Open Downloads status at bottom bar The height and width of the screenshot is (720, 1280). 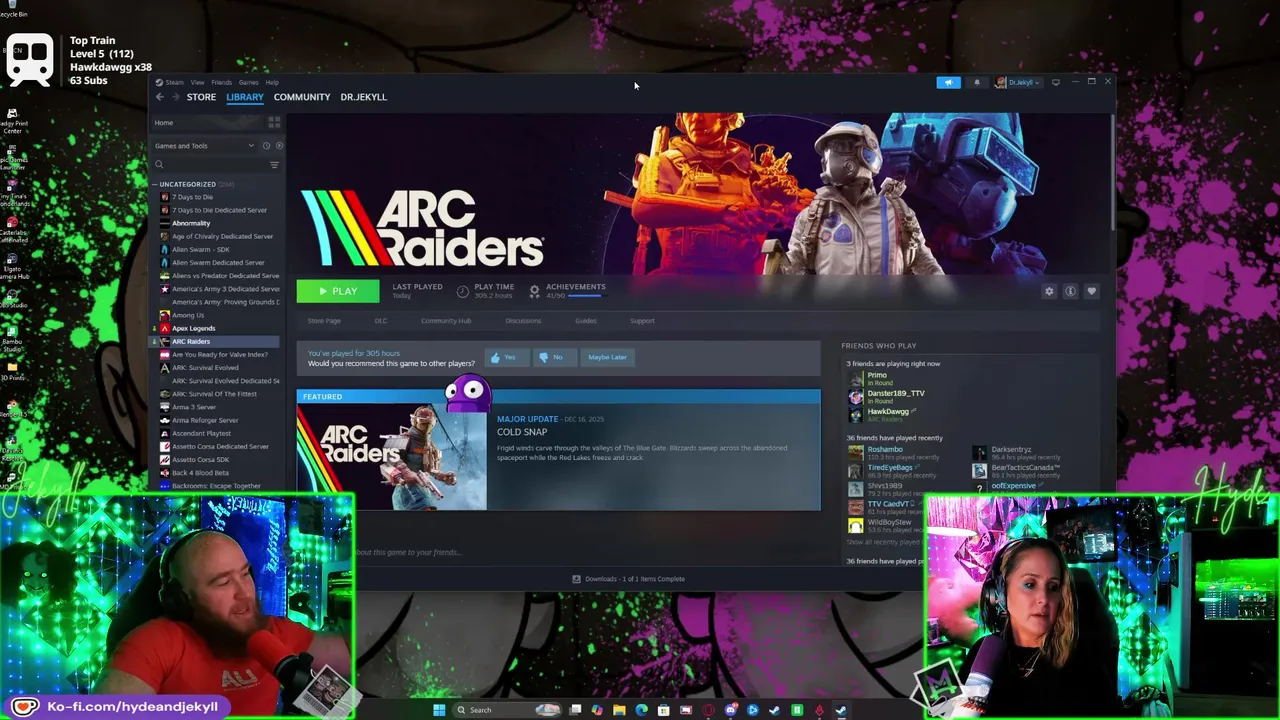(x=628, y=579)
